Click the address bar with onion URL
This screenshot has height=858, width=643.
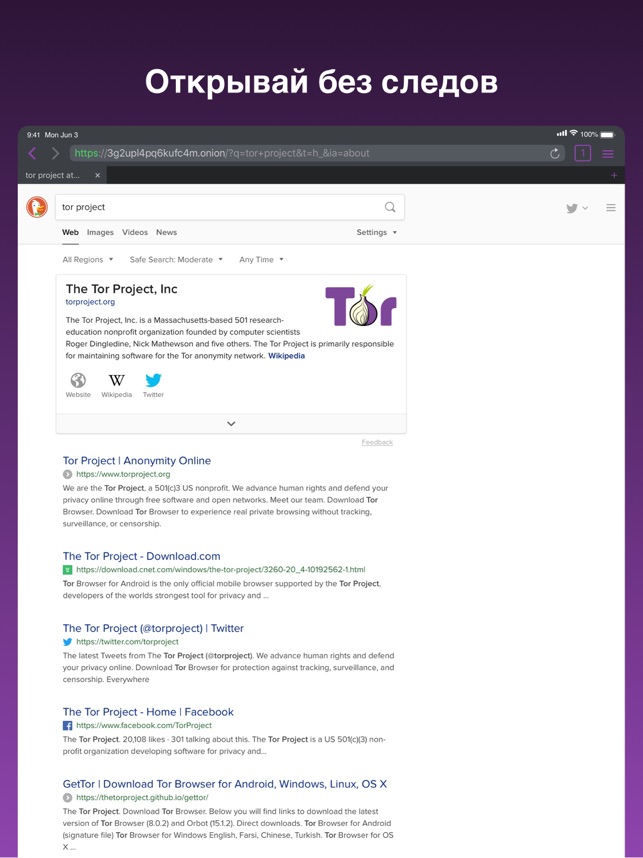pyautogui.click(x=318, y=153)
